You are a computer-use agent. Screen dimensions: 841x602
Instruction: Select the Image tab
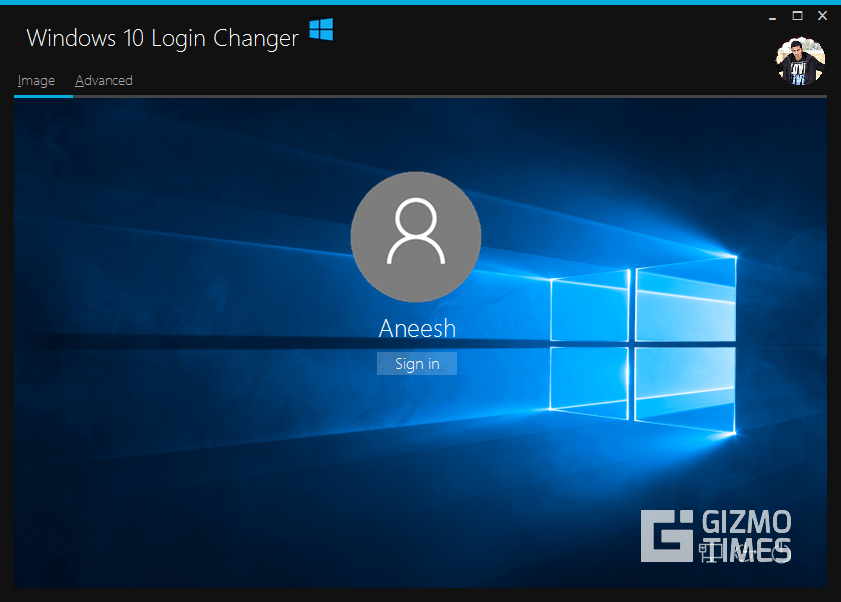click(x=36, y=80)
